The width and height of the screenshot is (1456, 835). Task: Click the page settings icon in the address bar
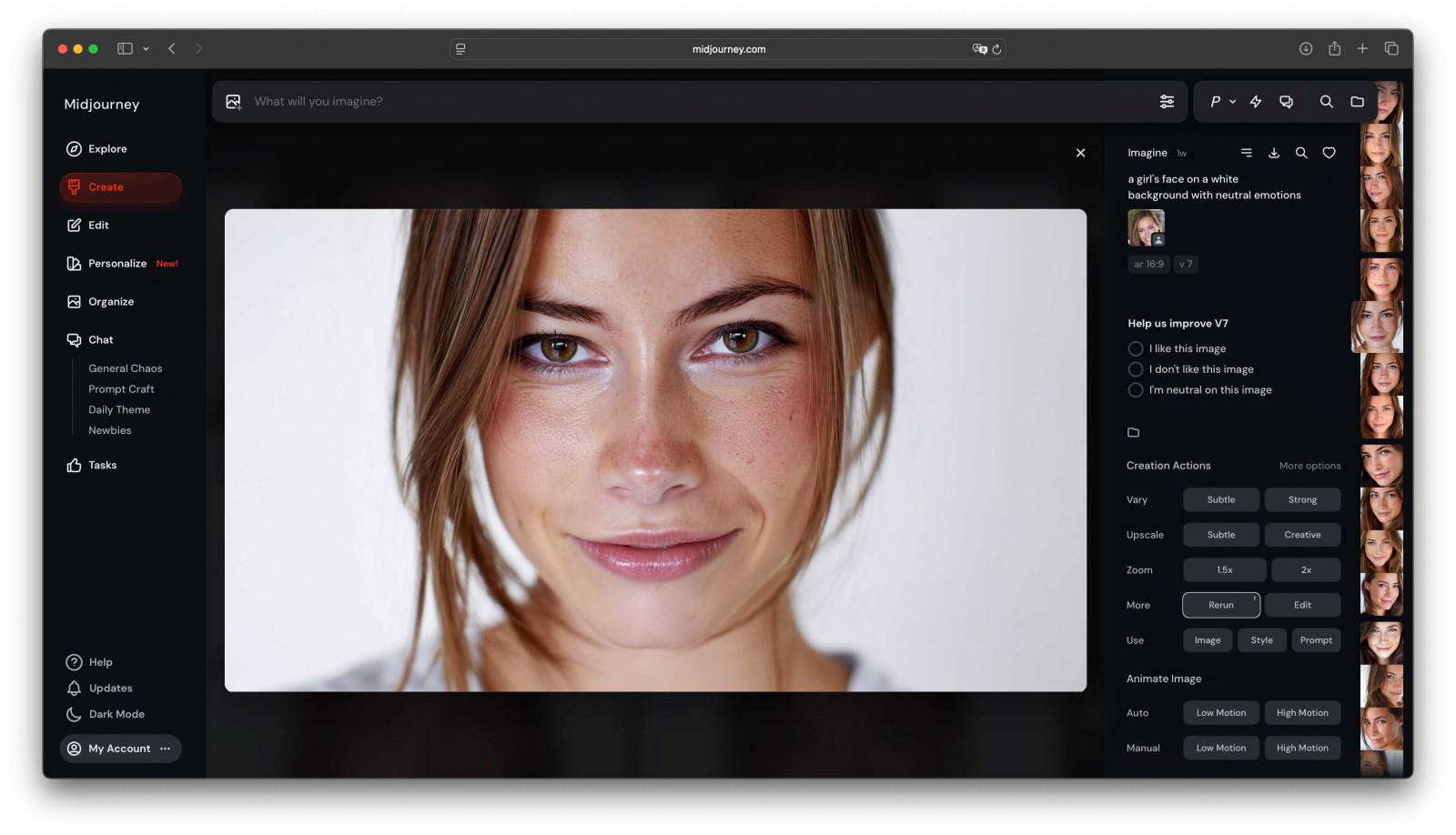click(x=460, y=49)
